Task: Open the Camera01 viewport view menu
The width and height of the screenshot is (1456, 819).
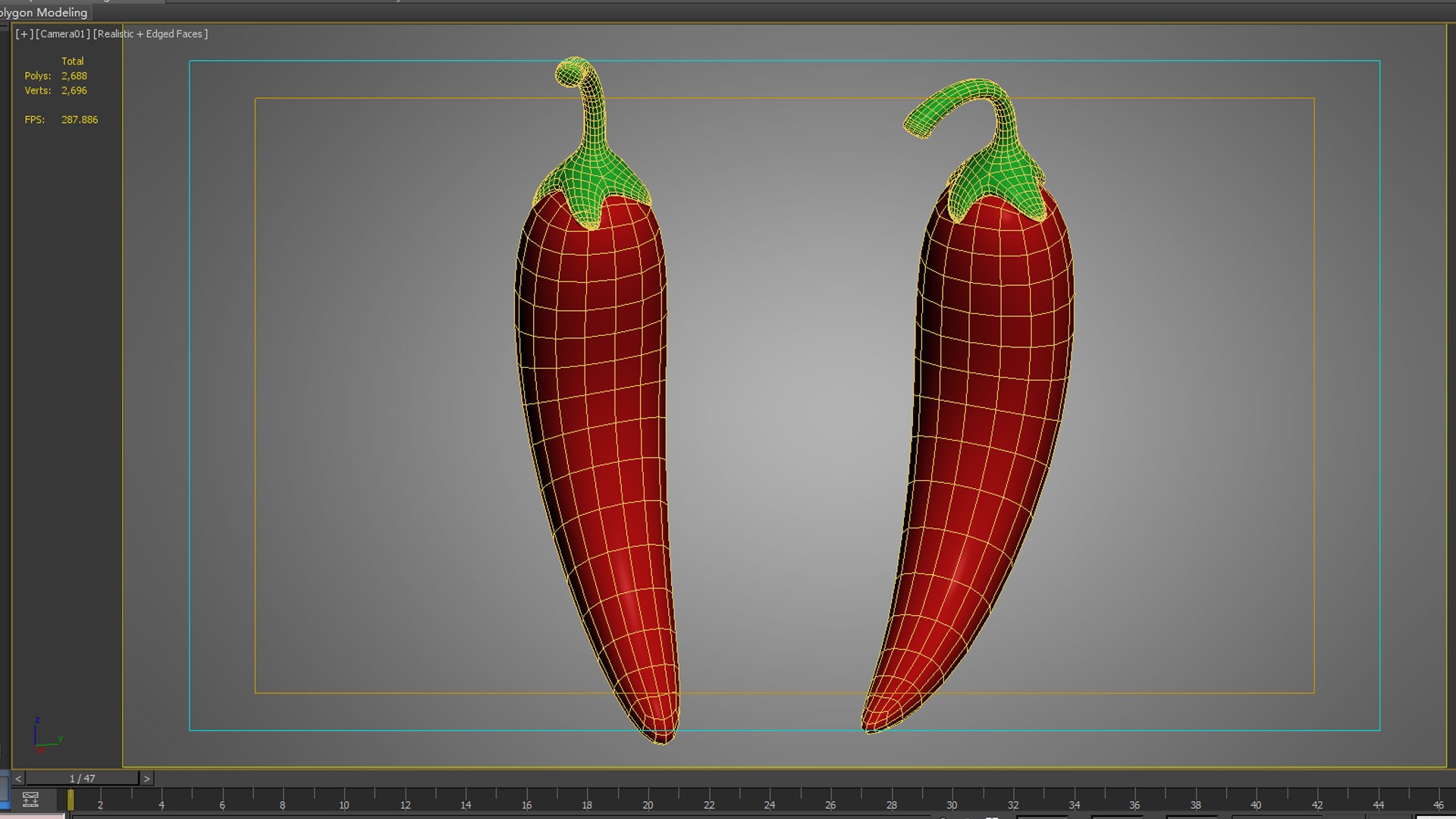Action: click(63, 34)
